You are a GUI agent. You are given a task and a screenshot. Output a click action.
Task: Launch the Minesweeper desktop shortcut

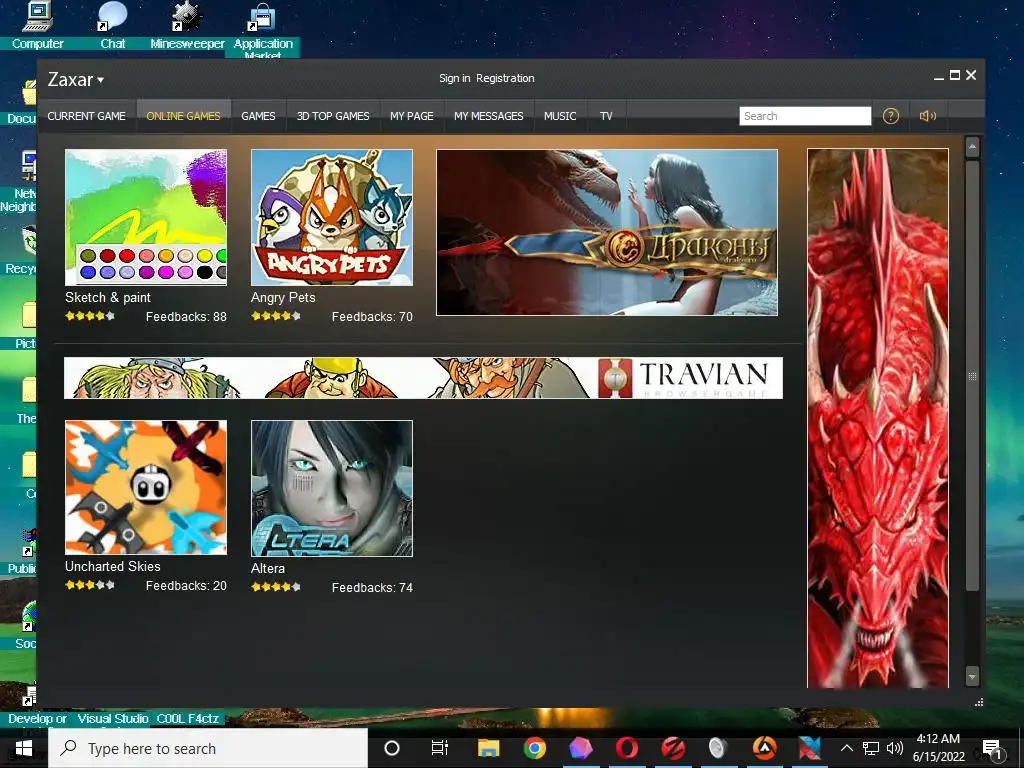(187, 26)
